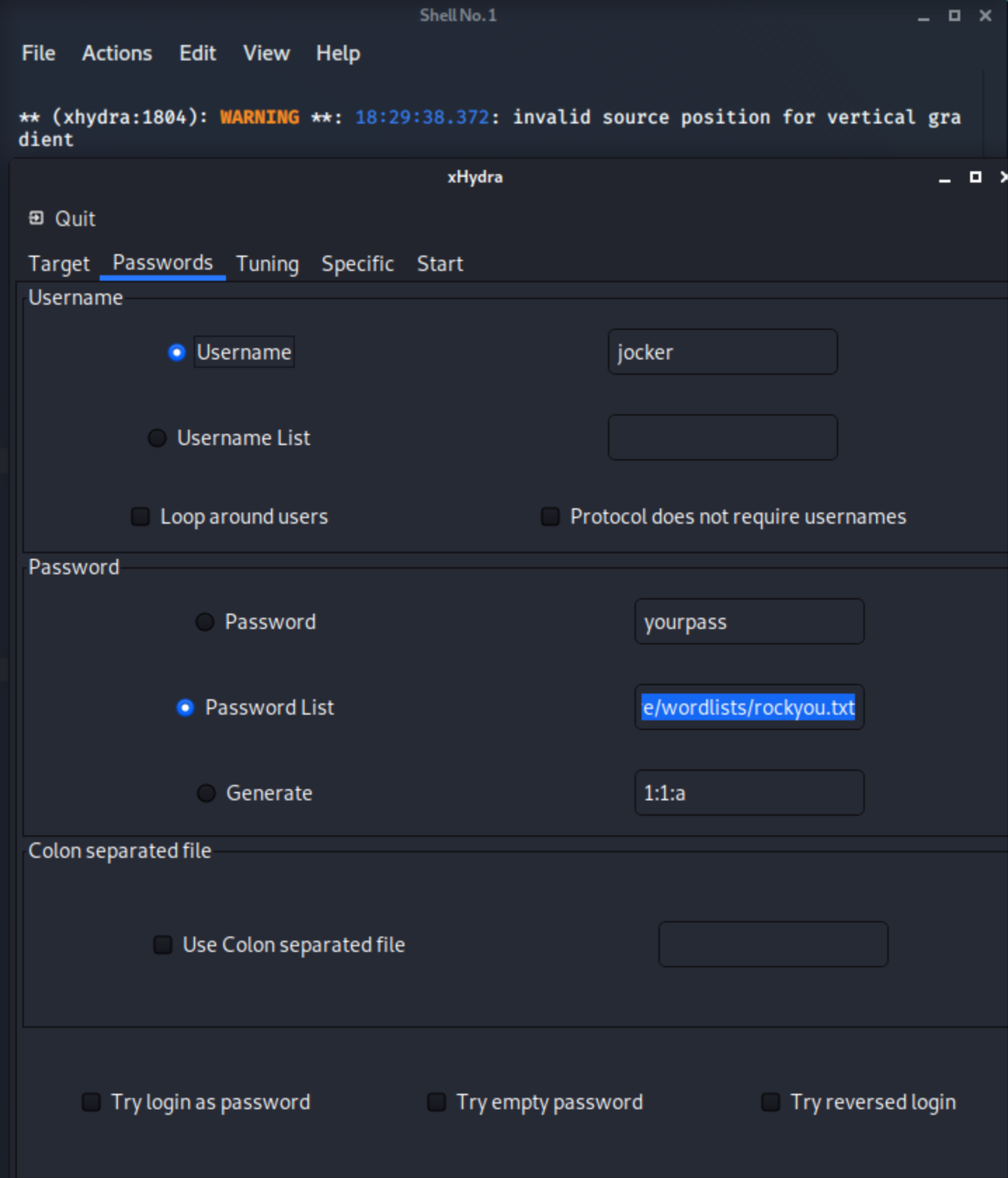Enable Loop around users checkbox

141,517
